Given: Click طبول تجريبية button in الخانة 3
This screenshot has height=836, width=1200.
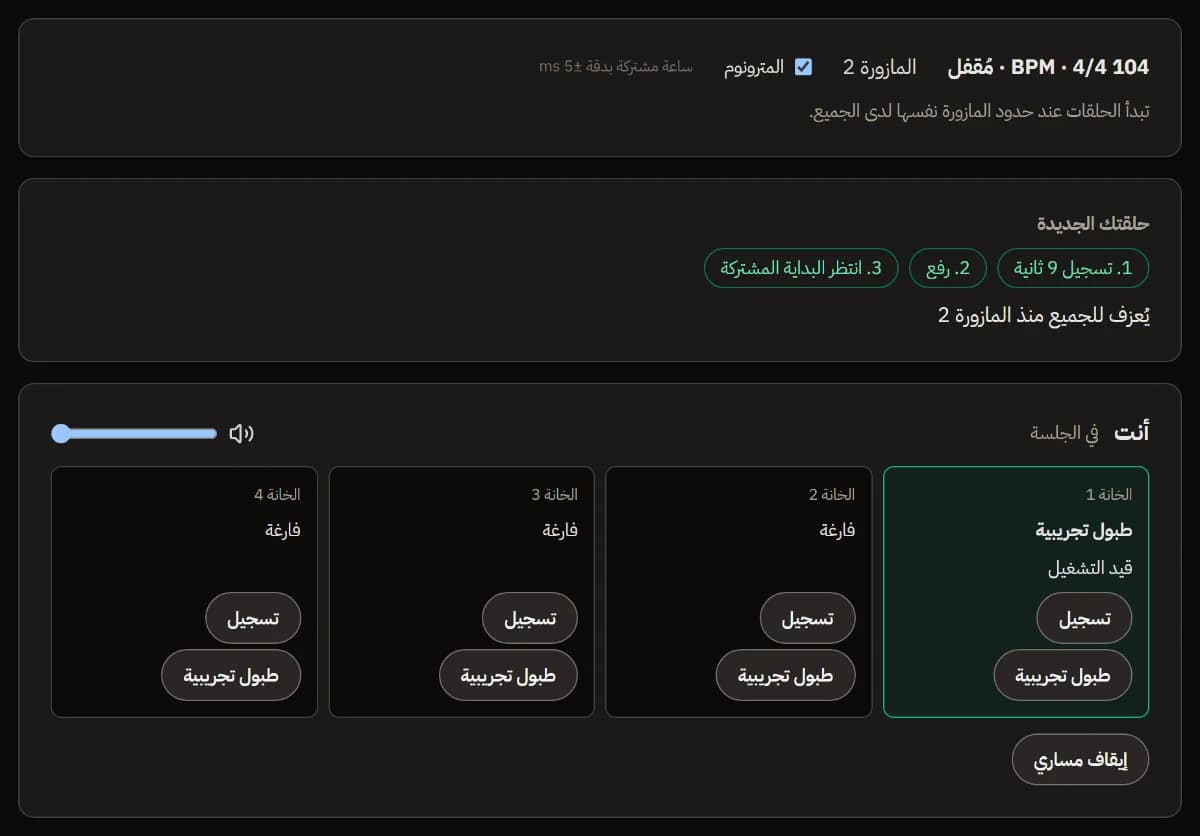Looking at the screenshot, I should pyautogui.click(x=508, y=676).
